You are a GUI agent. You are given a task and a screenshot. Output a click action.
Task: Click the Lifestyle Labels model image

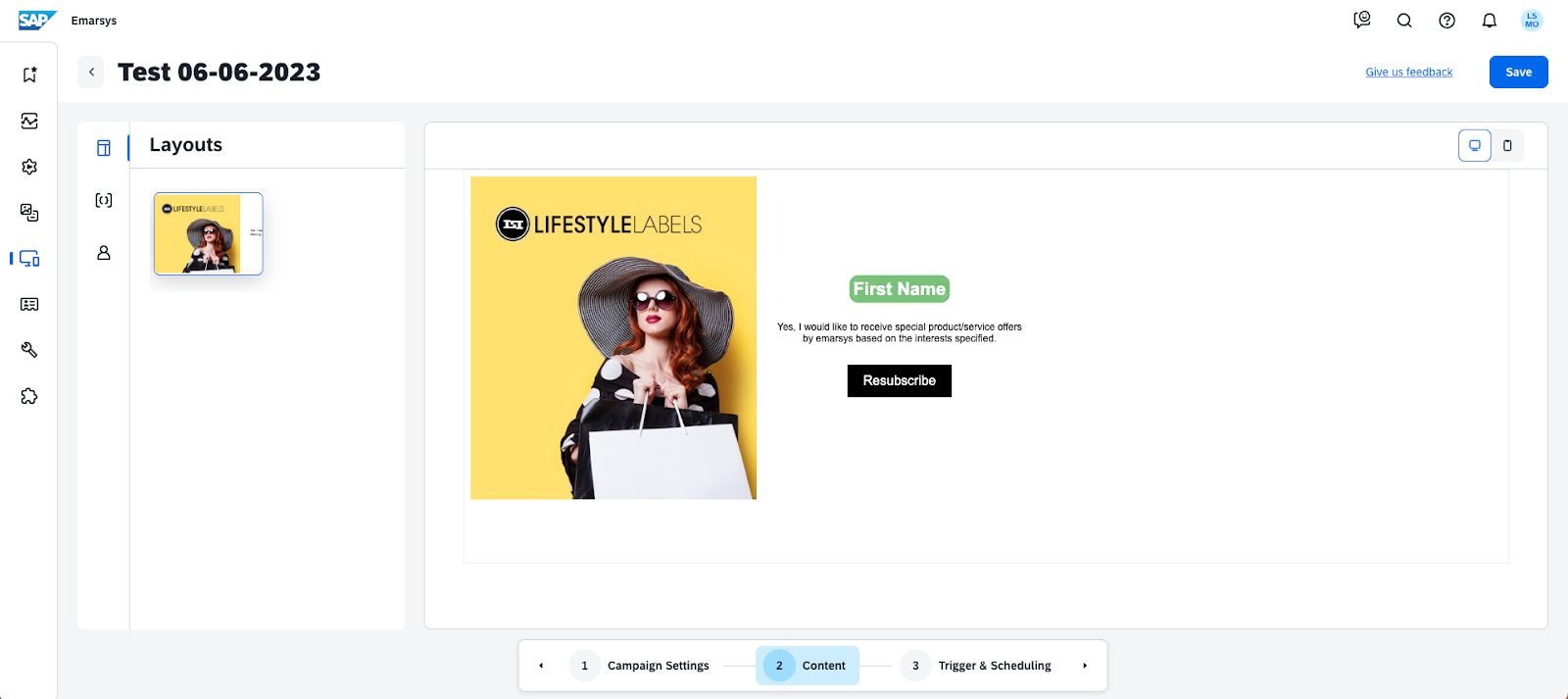click(x=613, y=338)
